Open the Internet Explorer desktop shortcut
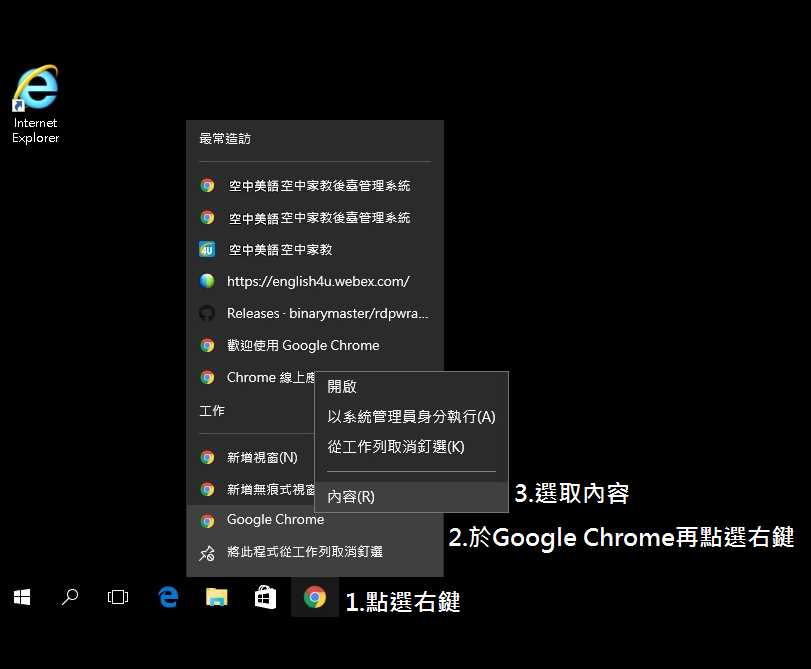811x669 pixels. (x=35, y=104)
